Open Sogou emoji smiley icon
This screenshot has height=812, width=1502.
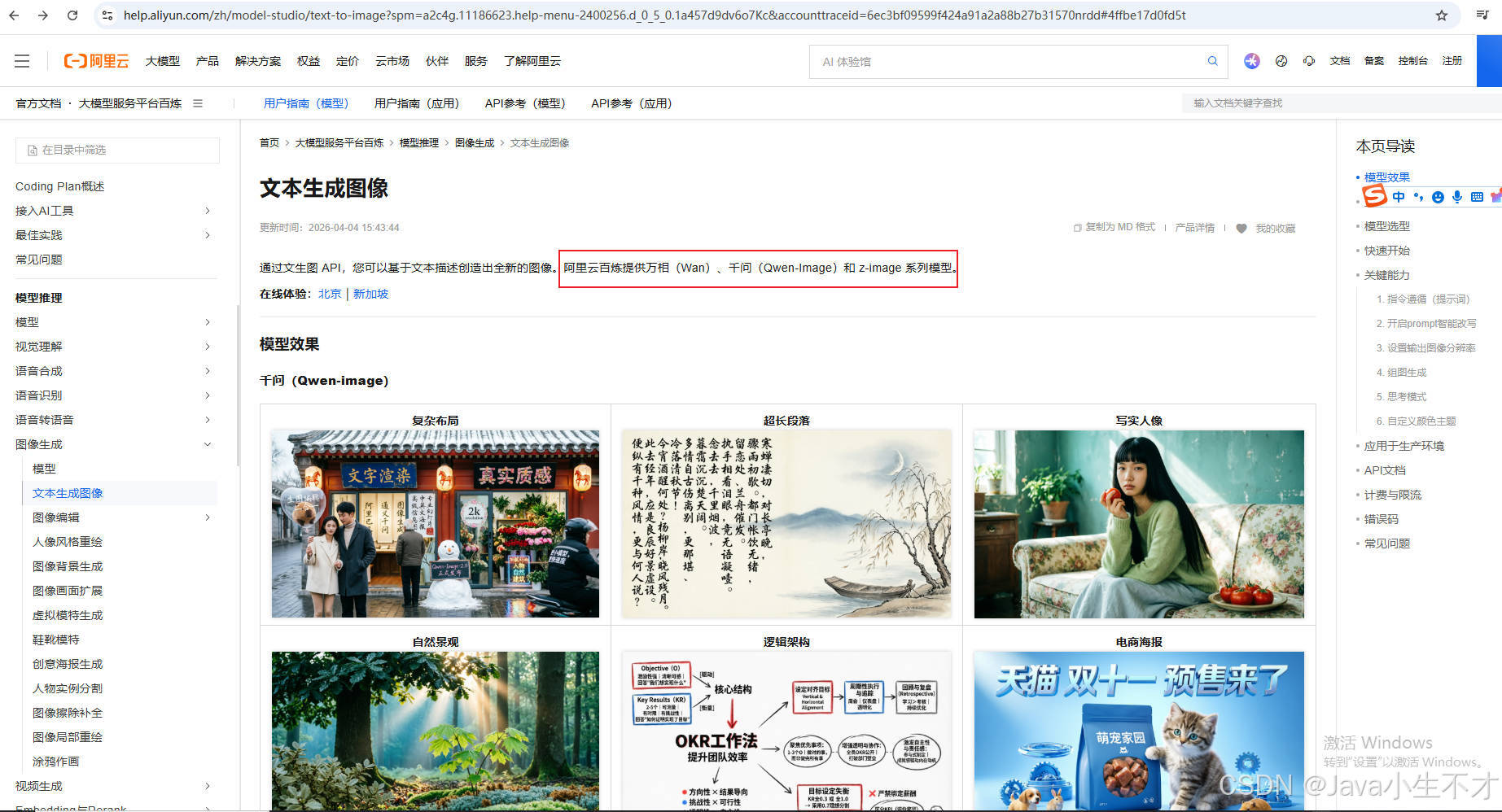tap(1438, 197)
